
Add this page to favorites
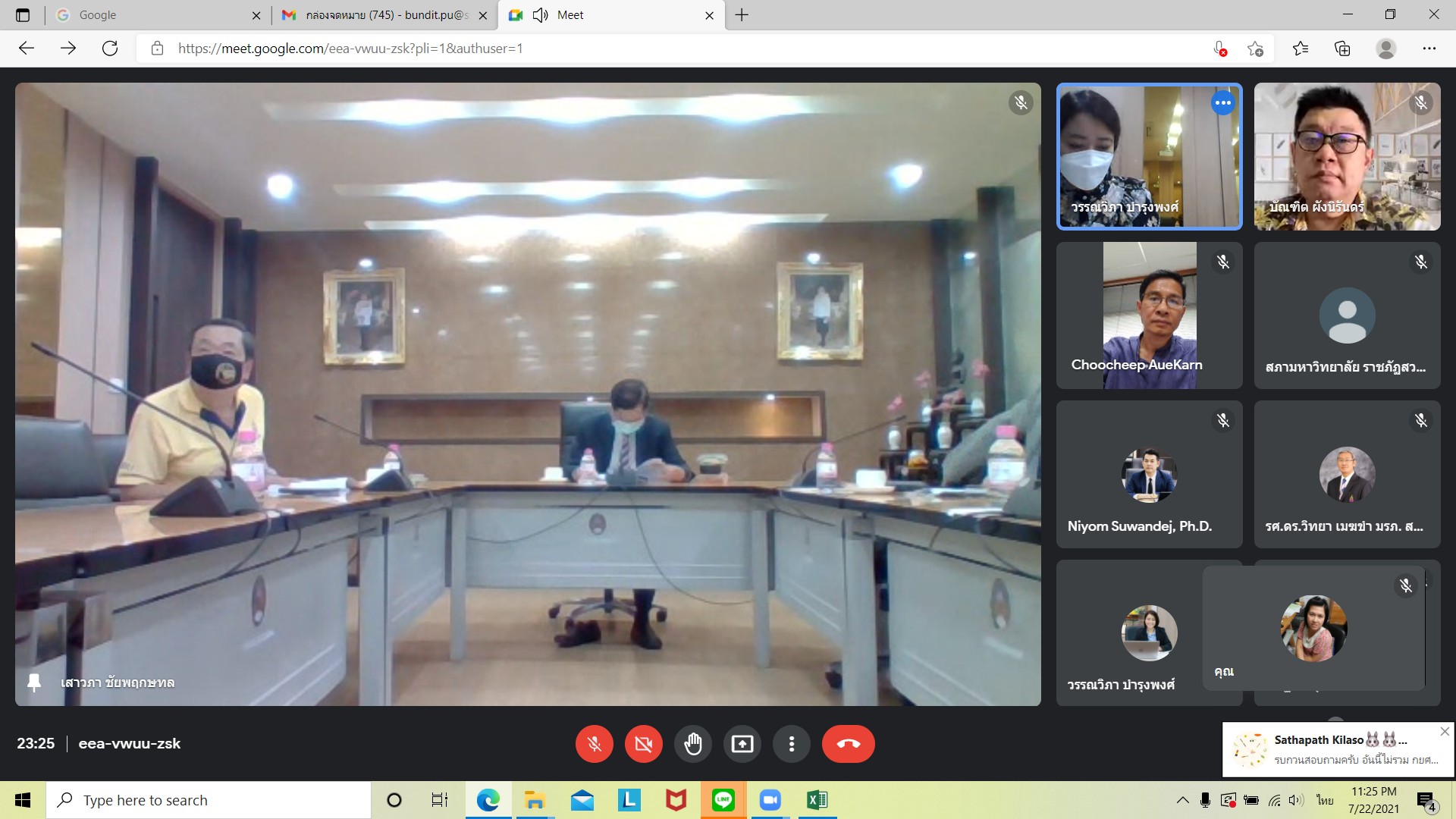point(1255,49)
